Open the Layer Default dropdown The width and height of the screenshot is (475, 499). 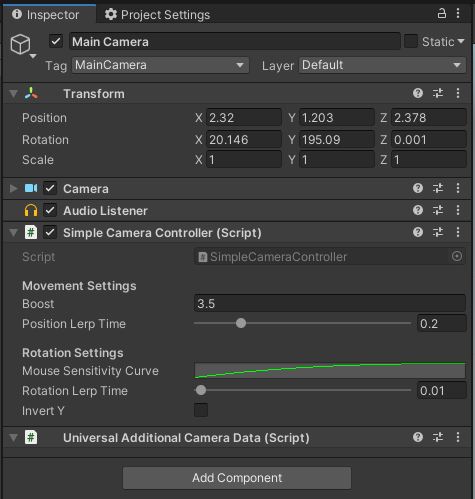coord(382,65)
